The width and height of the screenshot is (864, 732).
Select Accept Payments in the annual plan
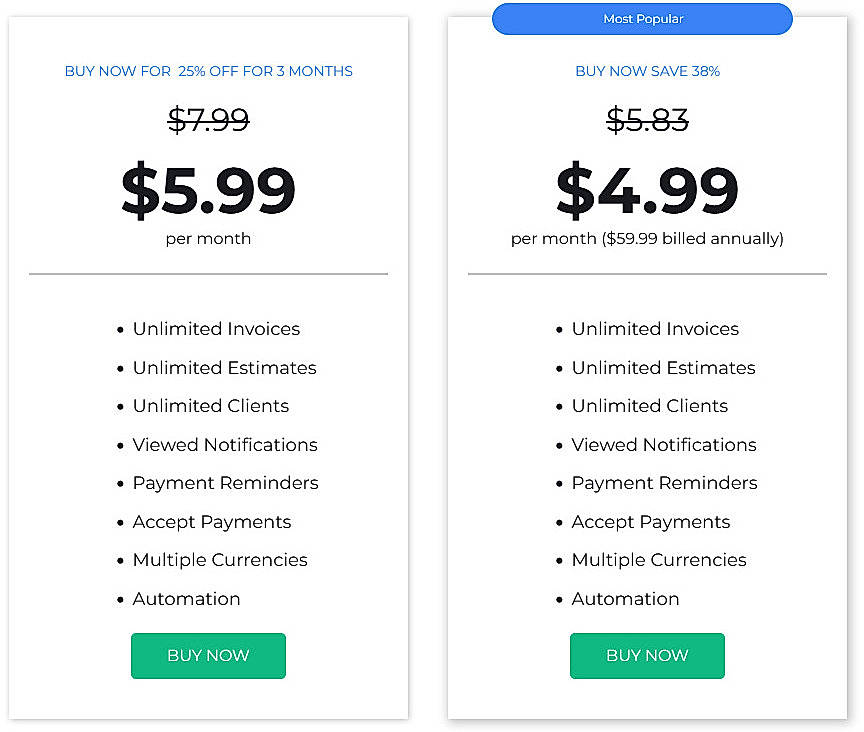coord(651,521)
